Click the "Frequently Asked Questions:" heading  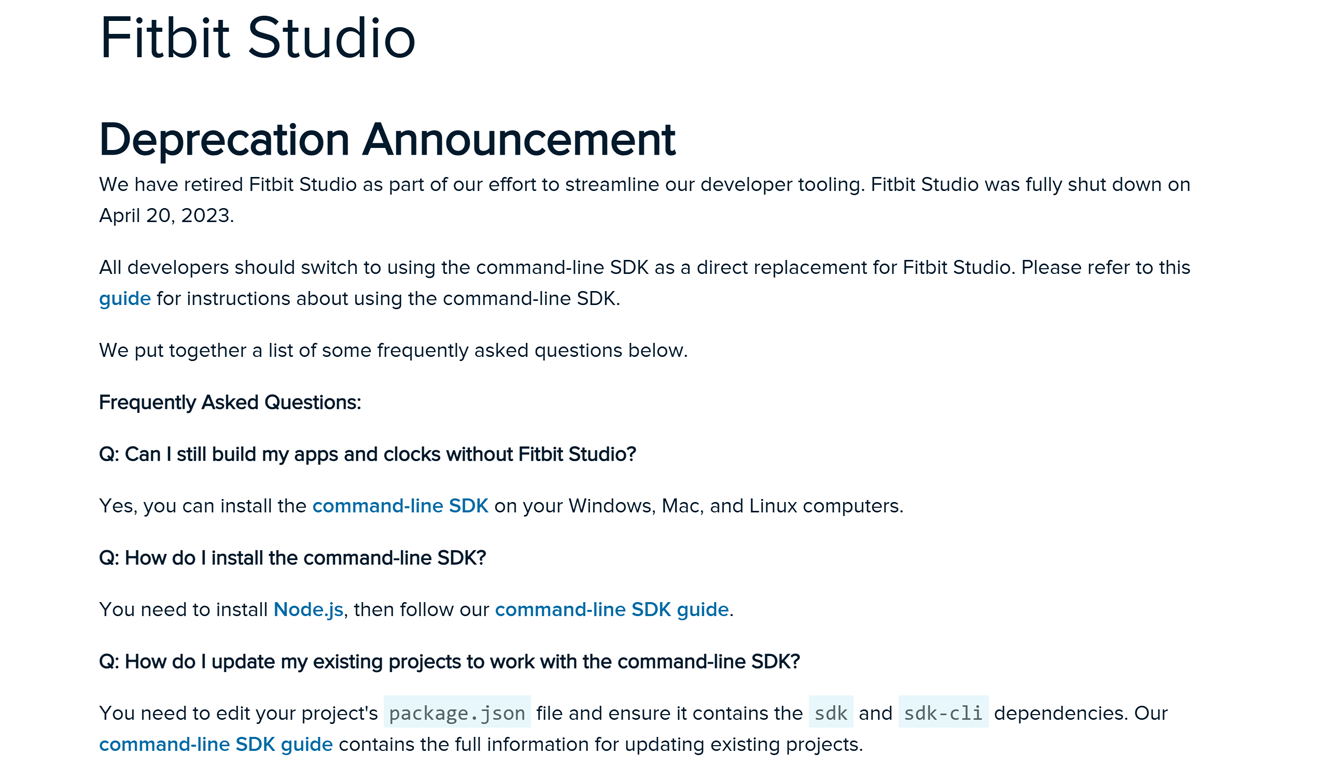coord(230,403)
